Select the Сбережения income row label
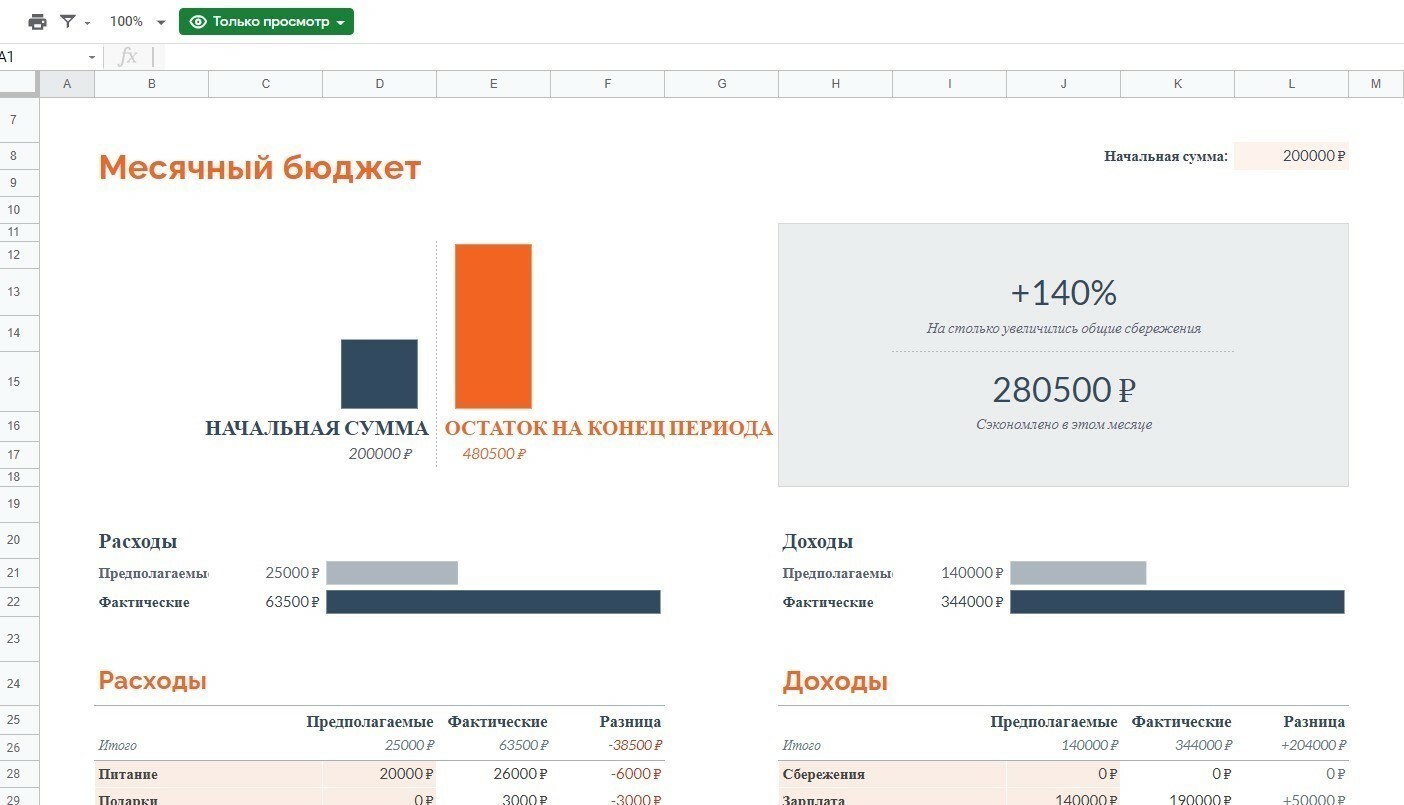Screen dimensions: 1404x805 coord(824,774)
